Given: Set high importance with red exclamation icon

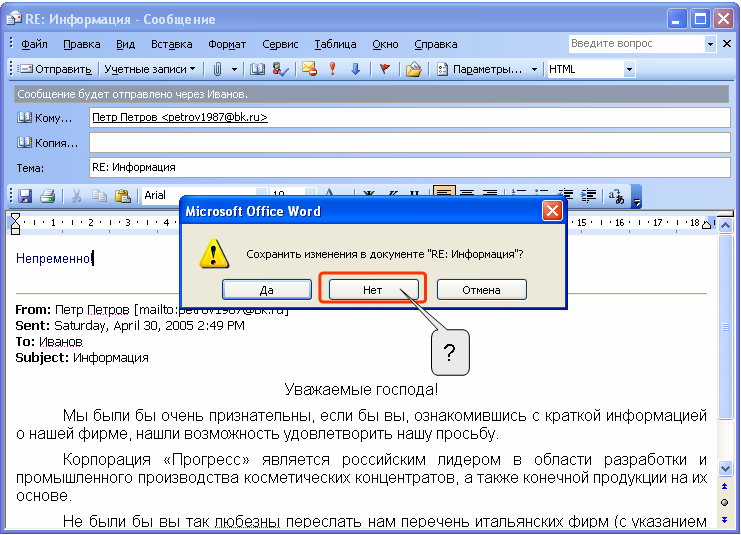Looking at the screenshot, I should coord(333,69).
